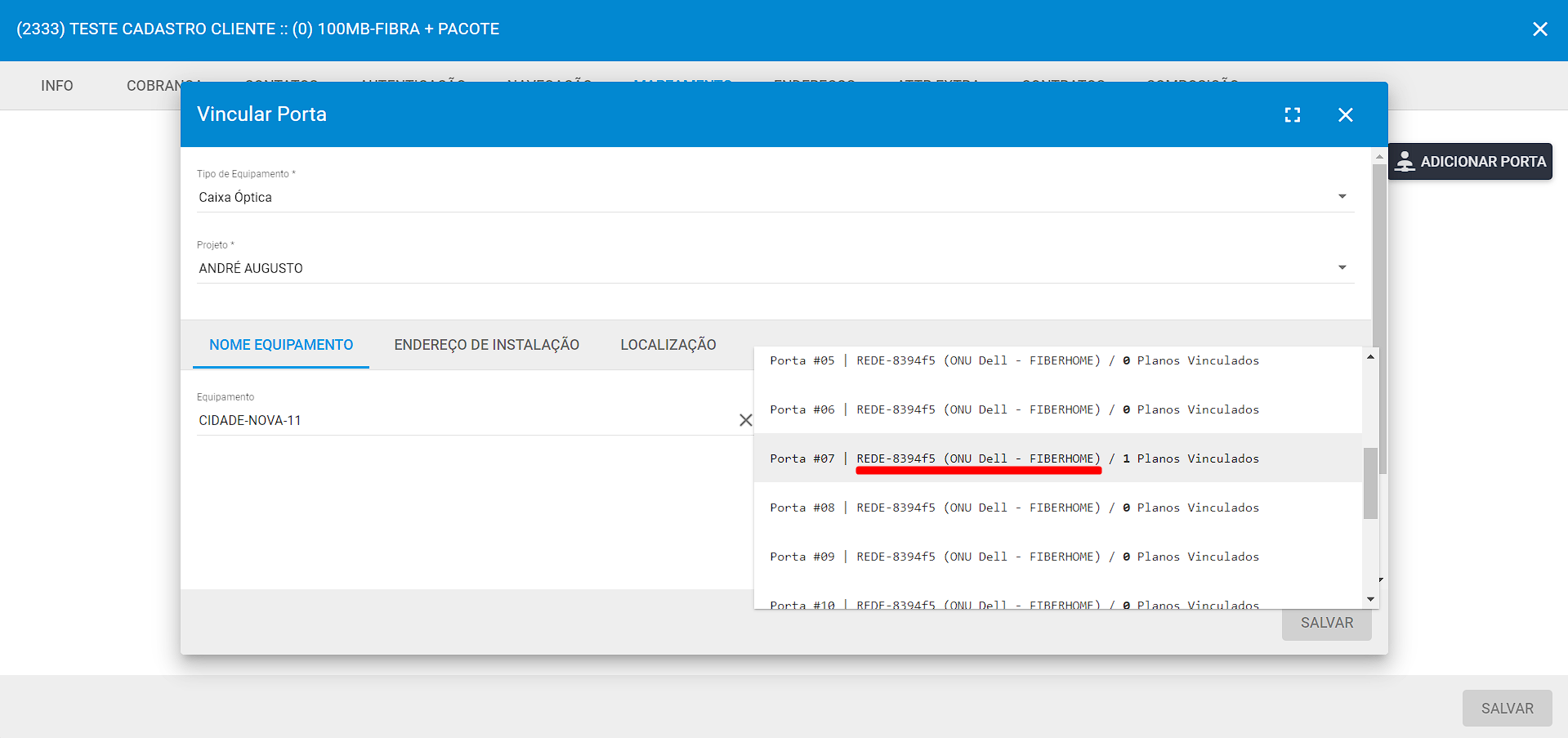Select Porta #05 option
Screen dimensions: 1568x738
tap(1057, 360)
